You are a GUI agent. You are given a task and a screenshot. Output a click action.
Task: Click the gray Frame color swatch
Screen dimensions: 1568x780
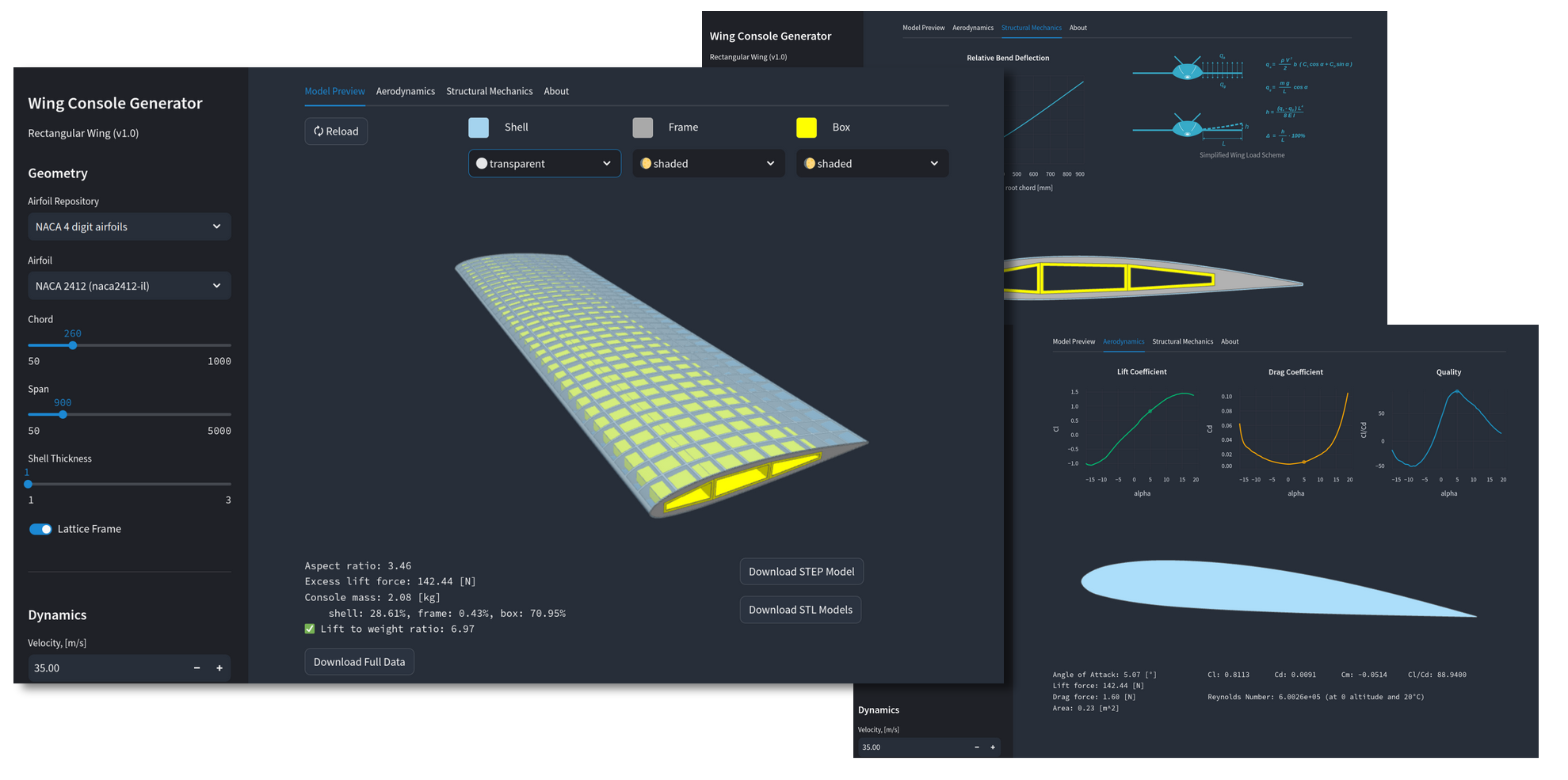click(643, 127)
